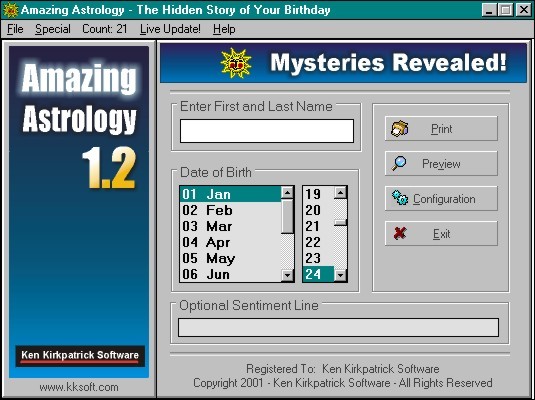
Task: Click the month list scrollbar thumb
Action: [287, 217]
